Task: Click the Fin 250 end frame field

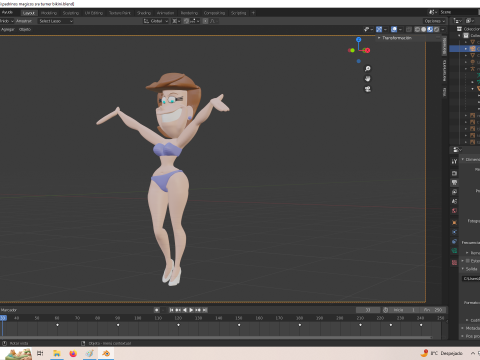Action: (433, 310)
